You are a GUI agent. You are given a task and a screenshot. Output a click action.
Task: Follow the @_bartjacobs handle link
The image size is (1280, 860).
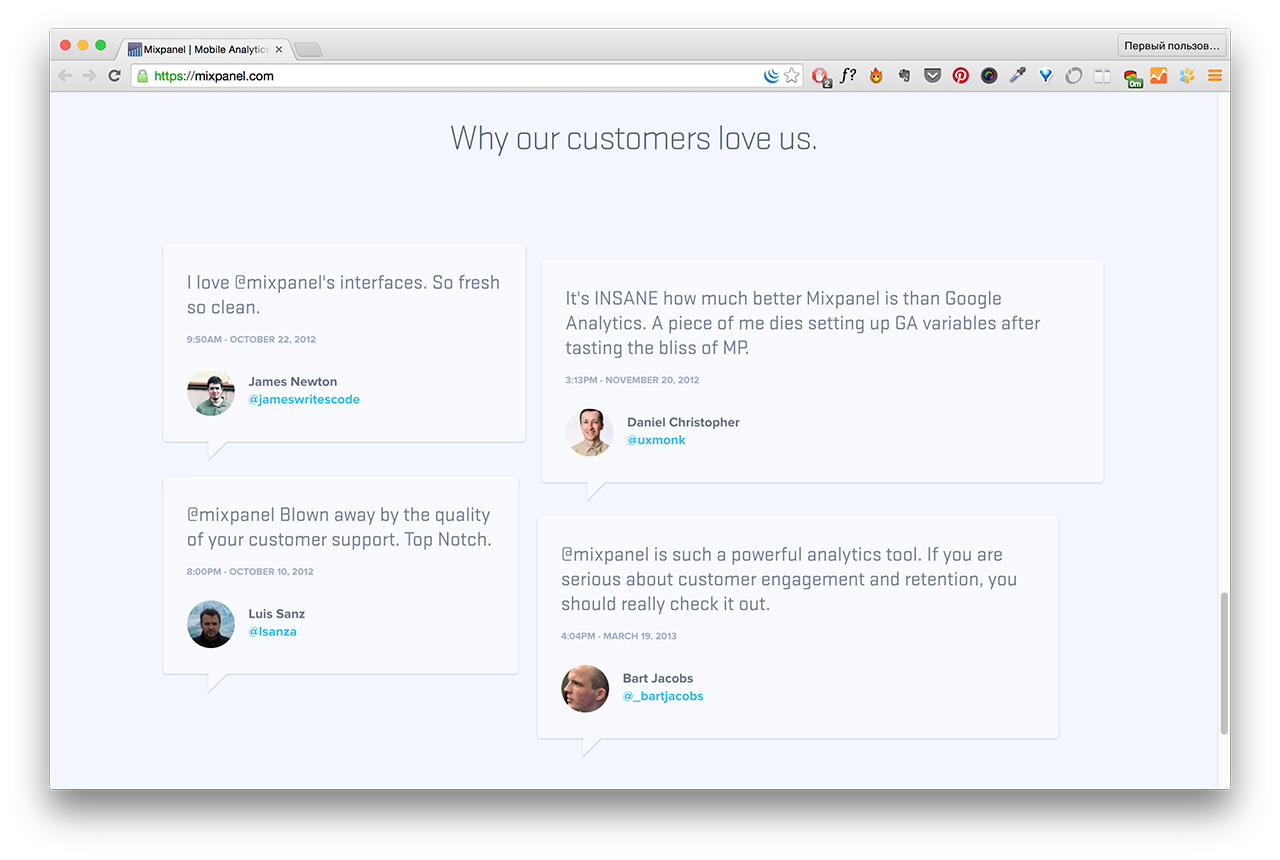663,696
